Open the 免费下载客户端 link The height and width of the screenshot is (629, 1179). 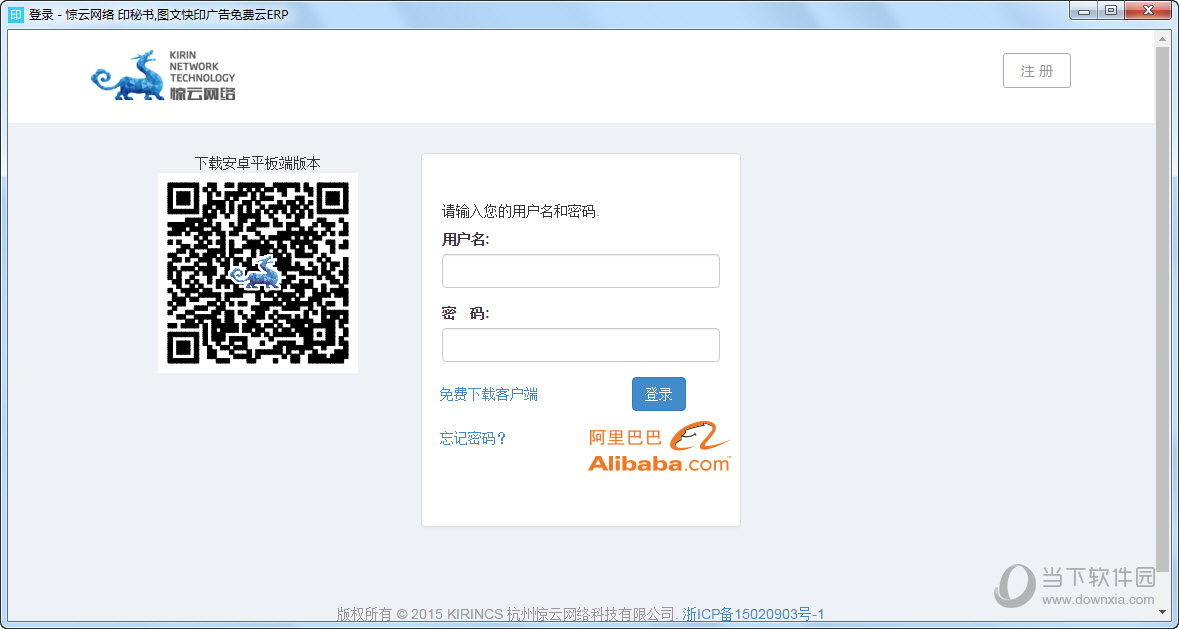click(489, 395)
